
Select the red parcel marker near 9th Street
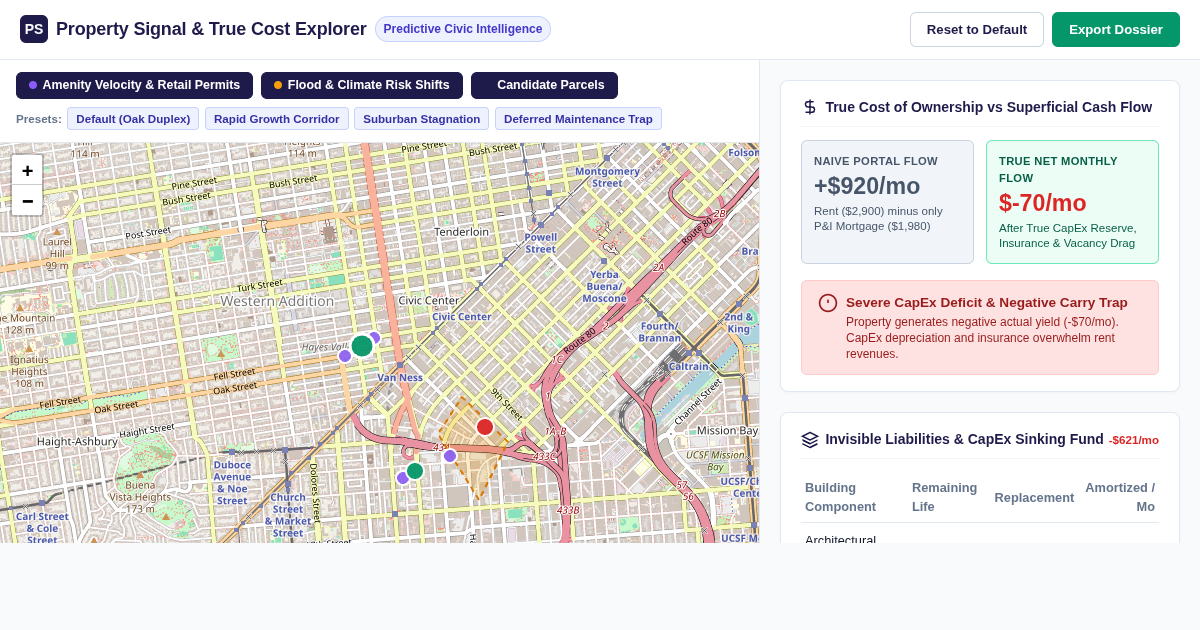click(x=485, y=427)
